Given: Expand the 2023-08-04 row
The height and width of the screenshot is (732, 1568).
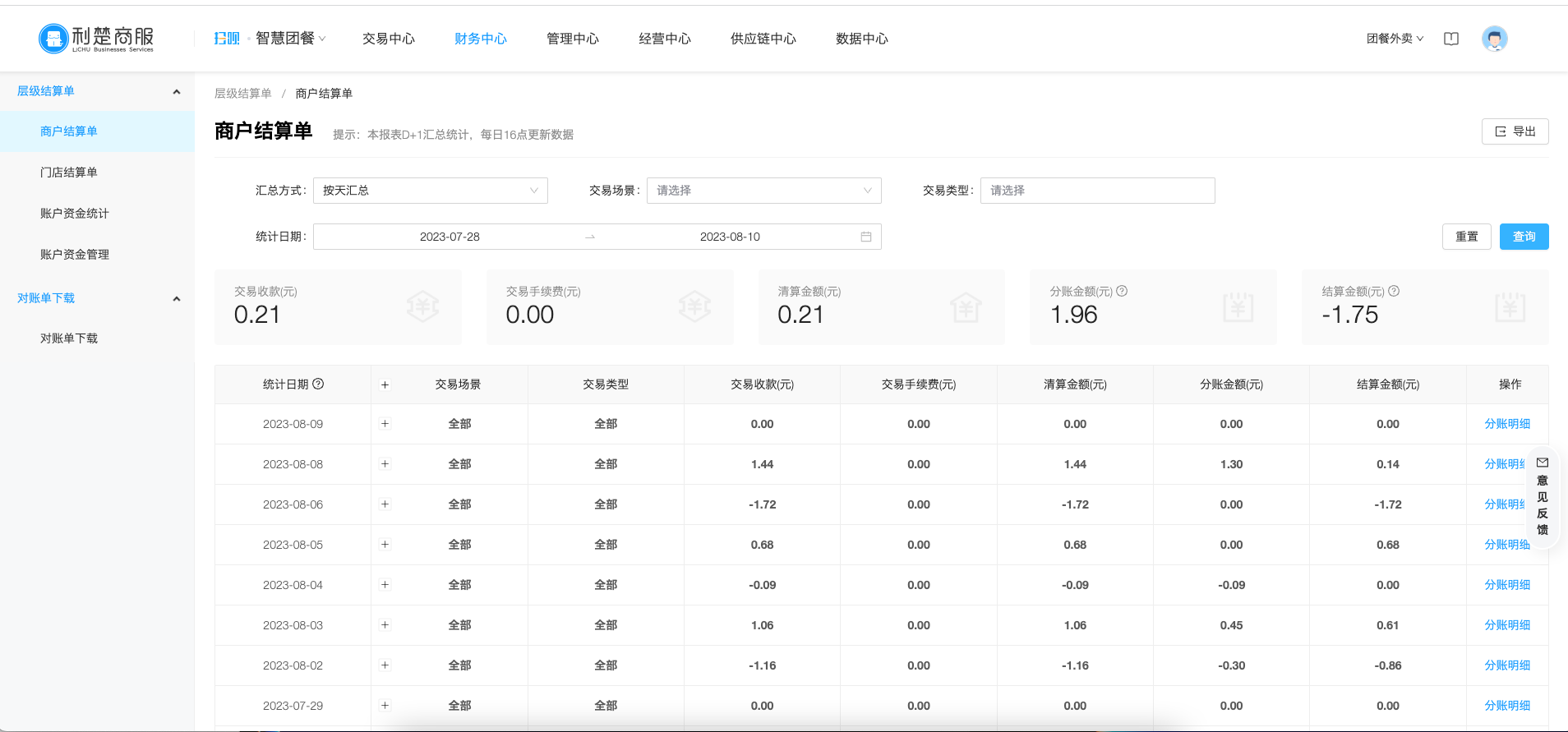Looking at the screenshot, I should (x=385, y=585).
